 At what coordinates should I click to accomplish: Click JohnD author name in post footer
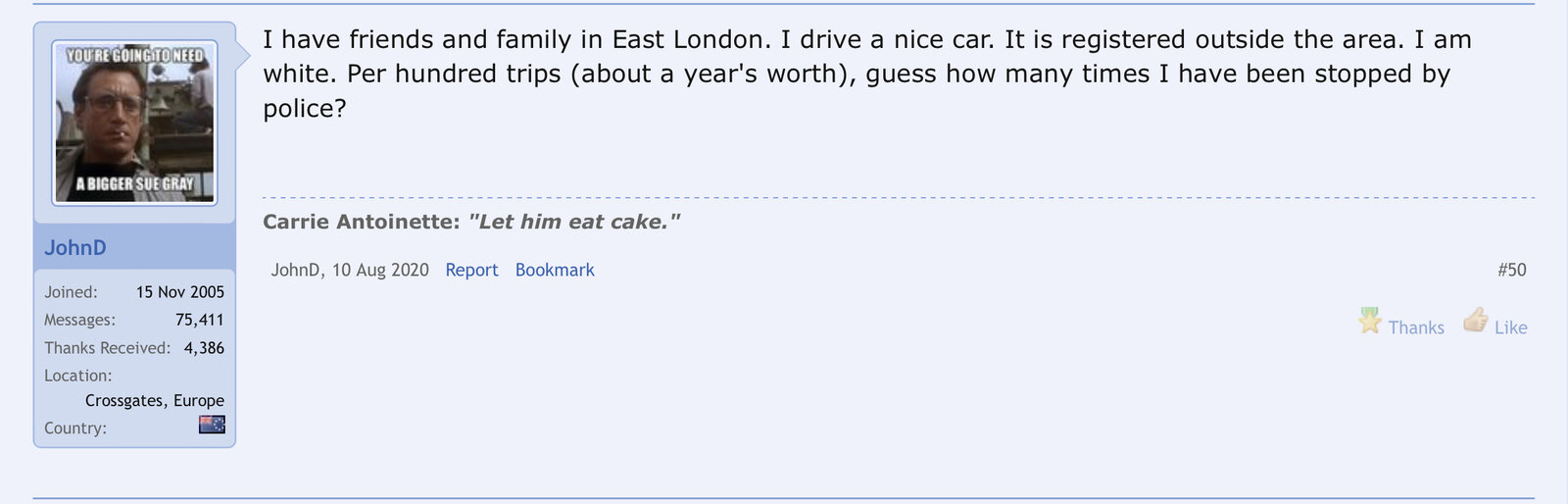[295, 270]
